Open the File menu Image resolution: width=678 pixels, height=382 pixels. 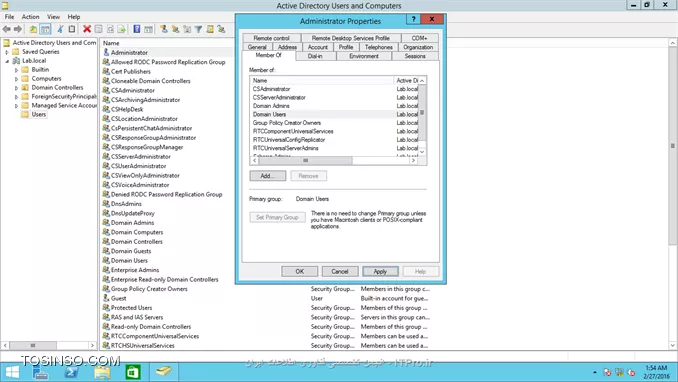10,16
